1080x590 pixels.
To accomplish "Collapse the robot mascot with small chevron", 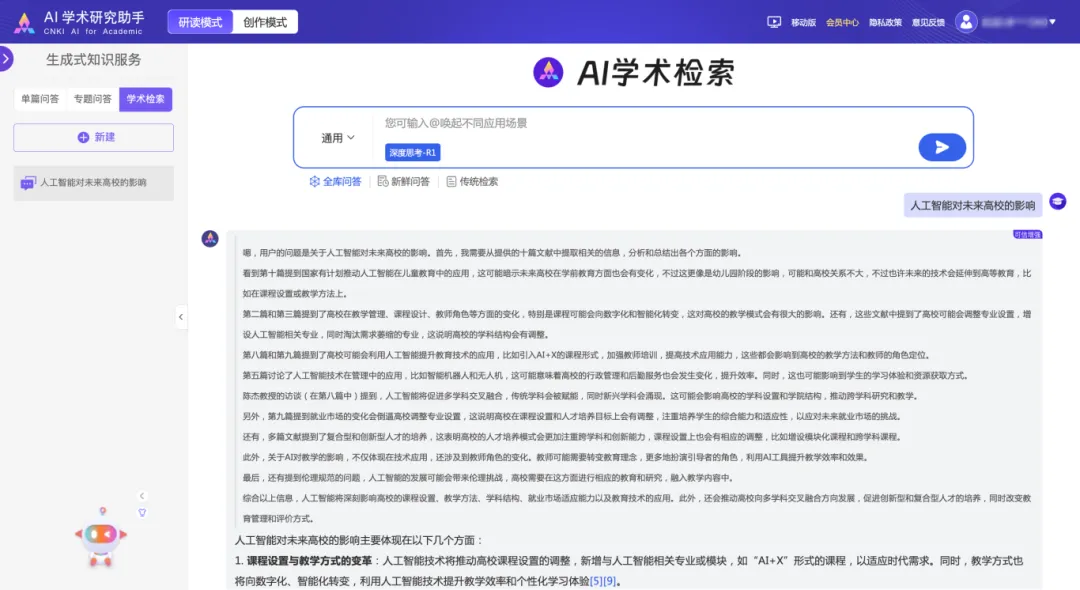I will point(142,496).
